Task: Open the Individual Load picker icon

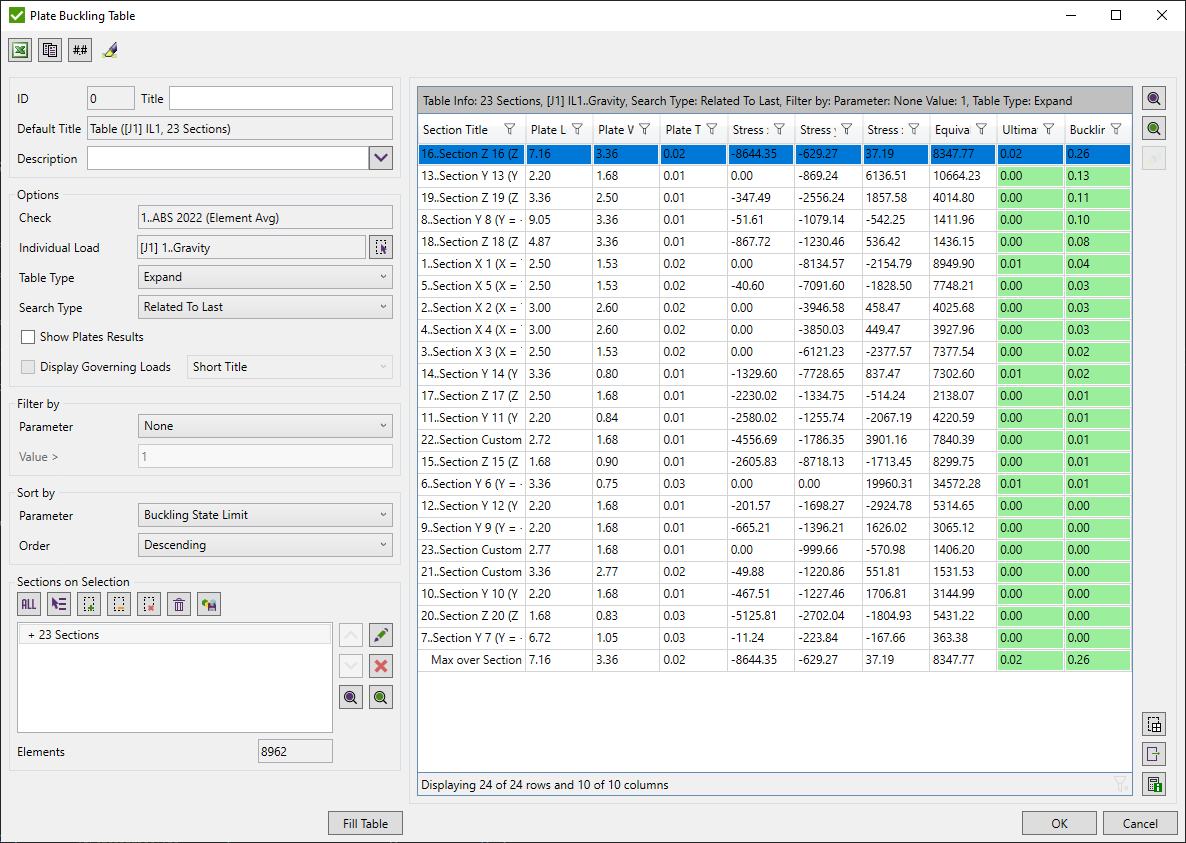Action: pos(380,248)
